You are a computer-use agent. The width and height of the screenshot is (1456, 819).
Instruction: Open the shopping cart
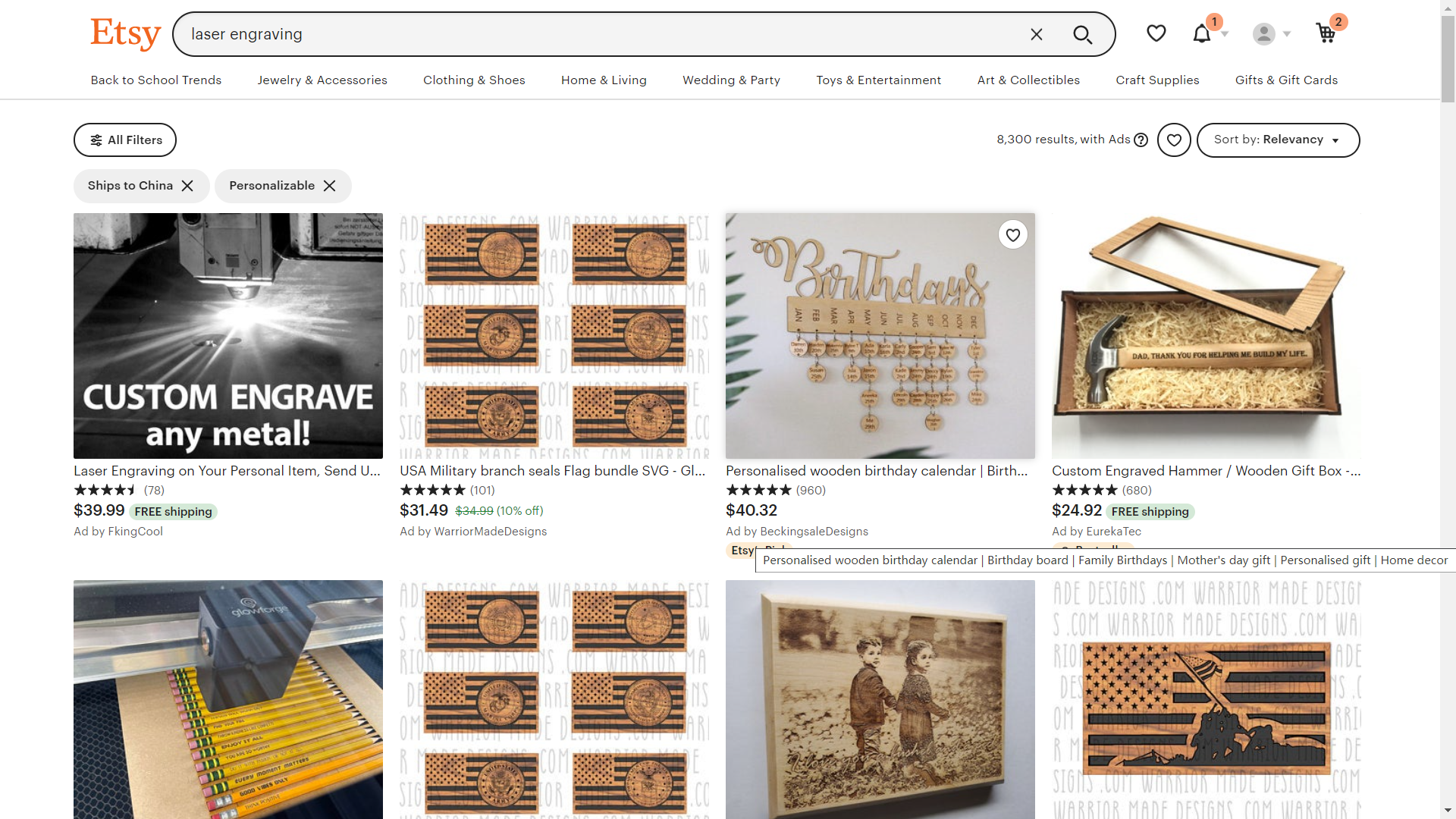[1326, 33]
